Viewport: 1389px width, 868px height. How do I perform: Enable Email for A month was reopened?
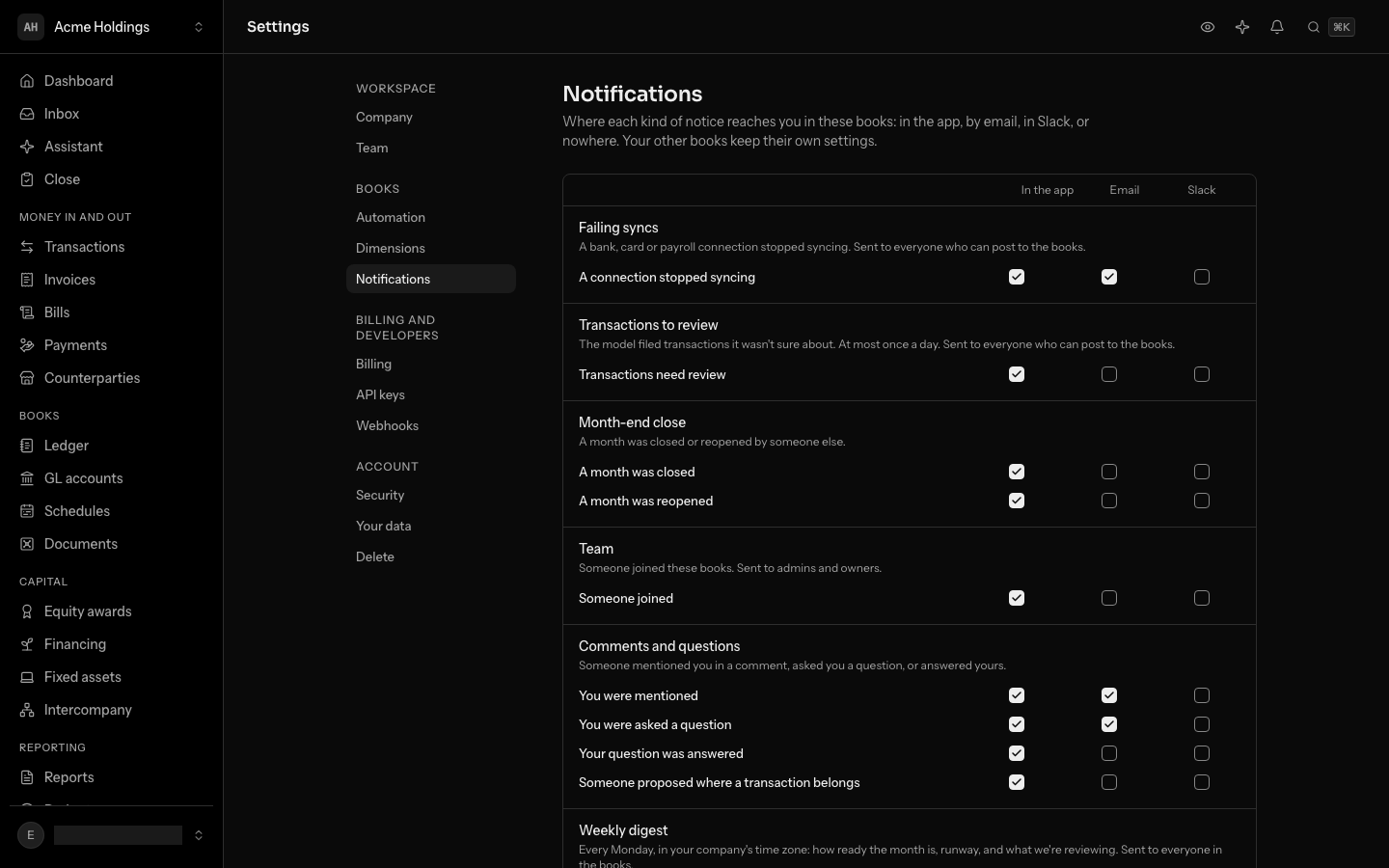click(1109, 501)
